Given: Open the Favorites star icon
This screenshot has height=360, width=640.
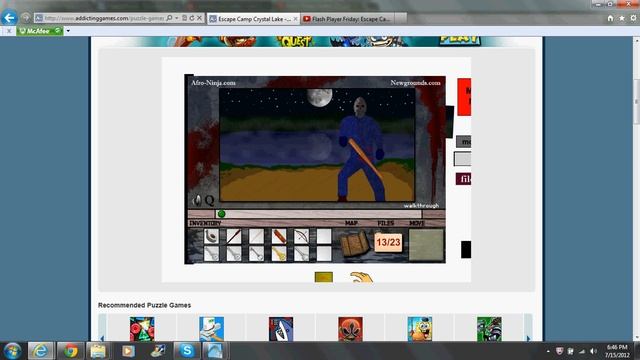Looking at the screenshot, I should [x=622, y=18].
